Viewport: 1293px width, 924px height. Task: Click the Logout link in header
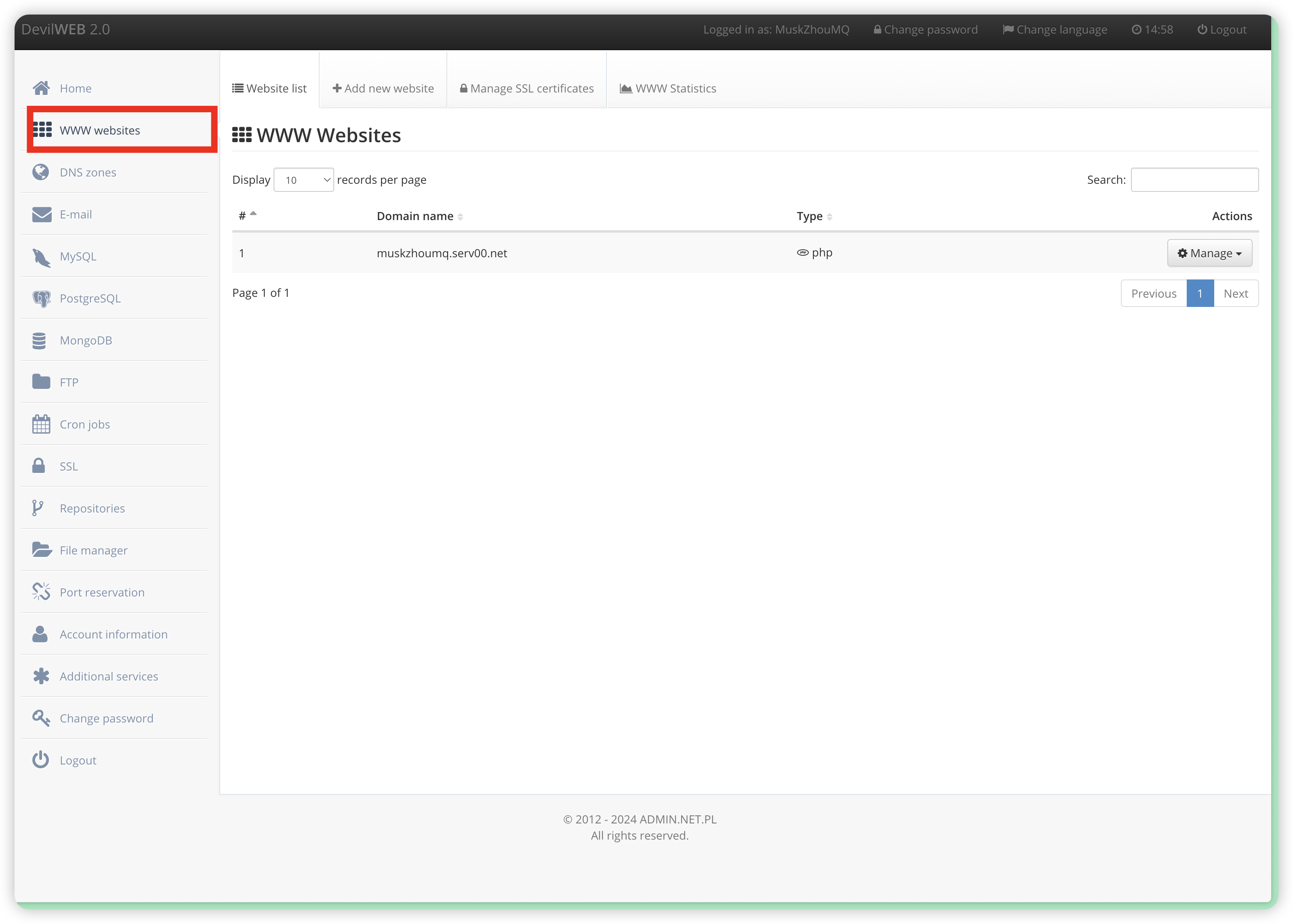pos(1221,29)
